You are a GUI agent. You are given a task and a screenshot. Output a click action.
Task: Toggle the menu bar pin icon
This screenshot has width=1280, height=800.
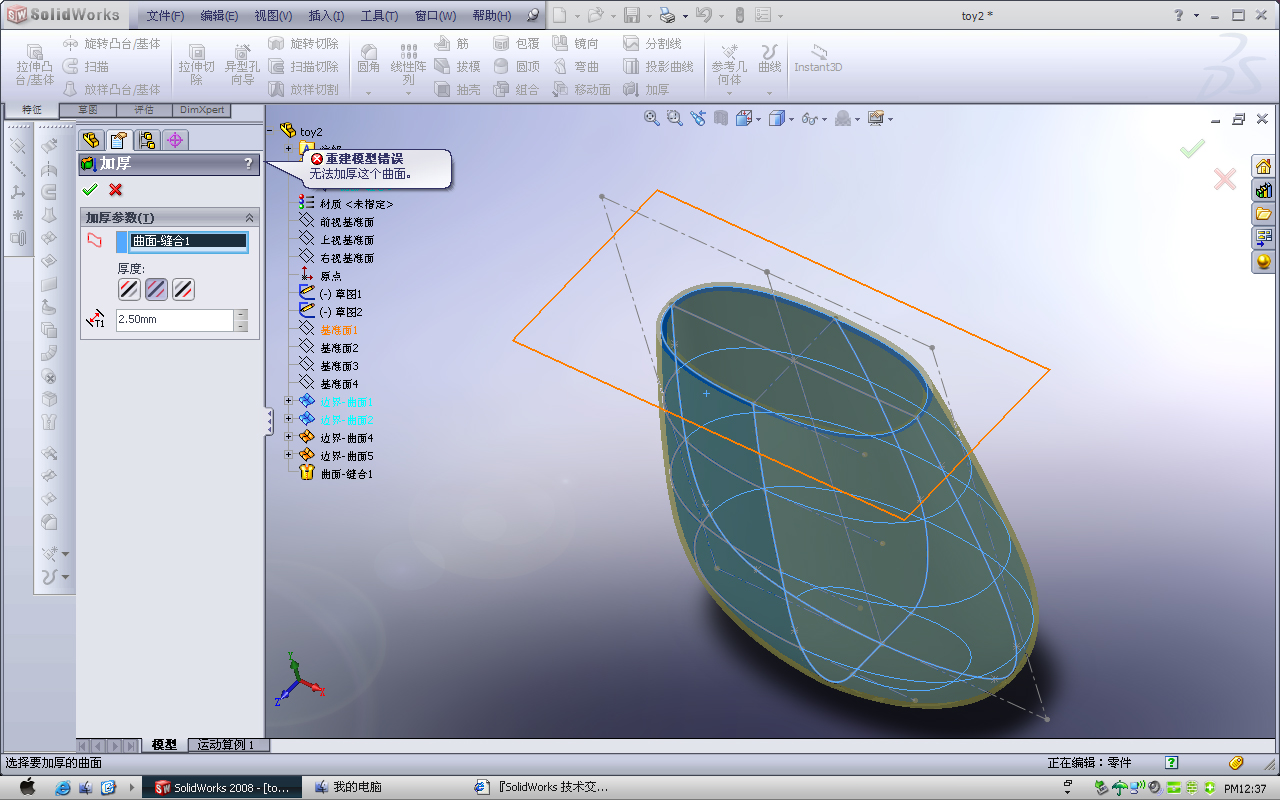(533, 15)
